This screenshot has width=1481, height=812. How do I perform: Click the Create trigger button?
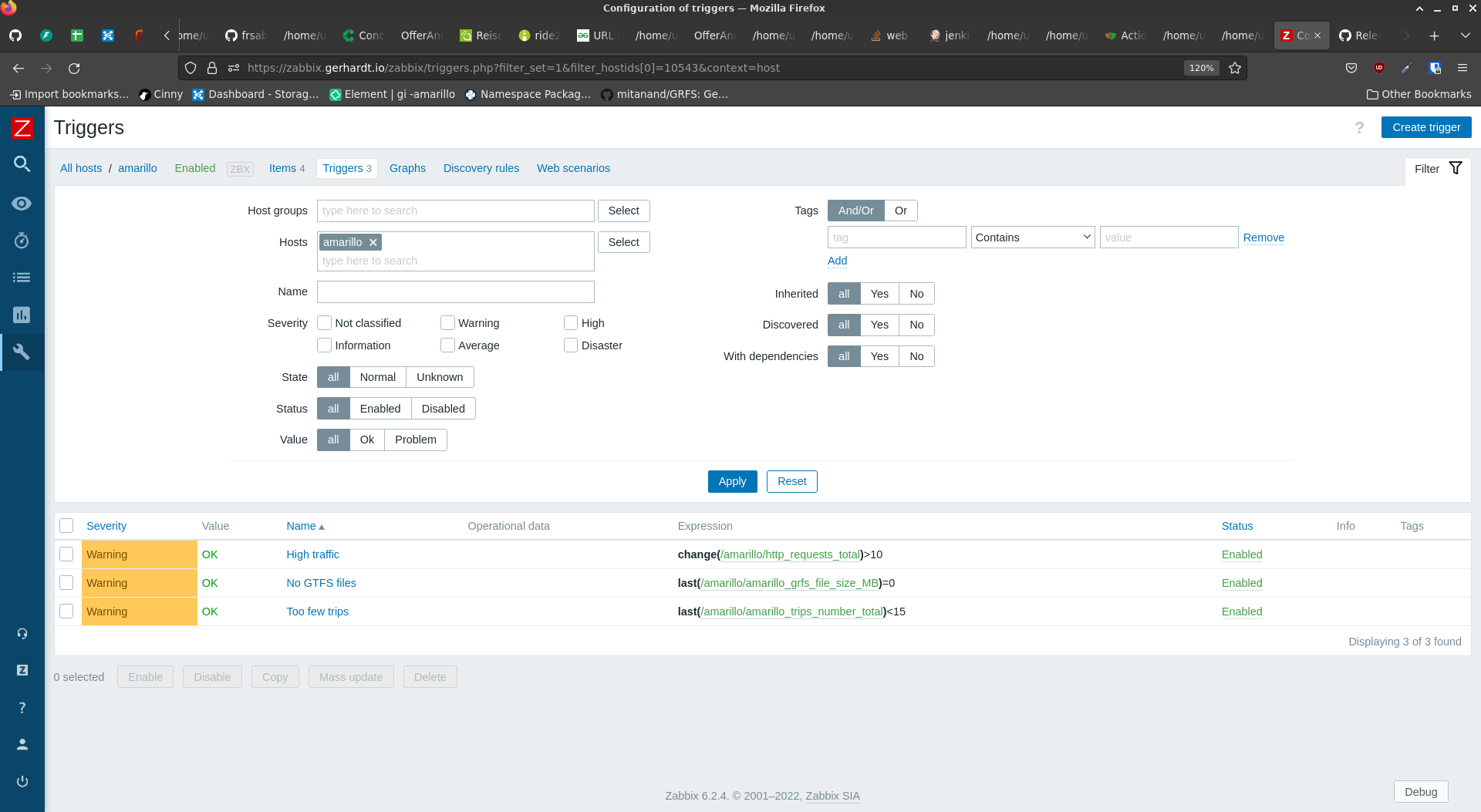point(1425,127)
